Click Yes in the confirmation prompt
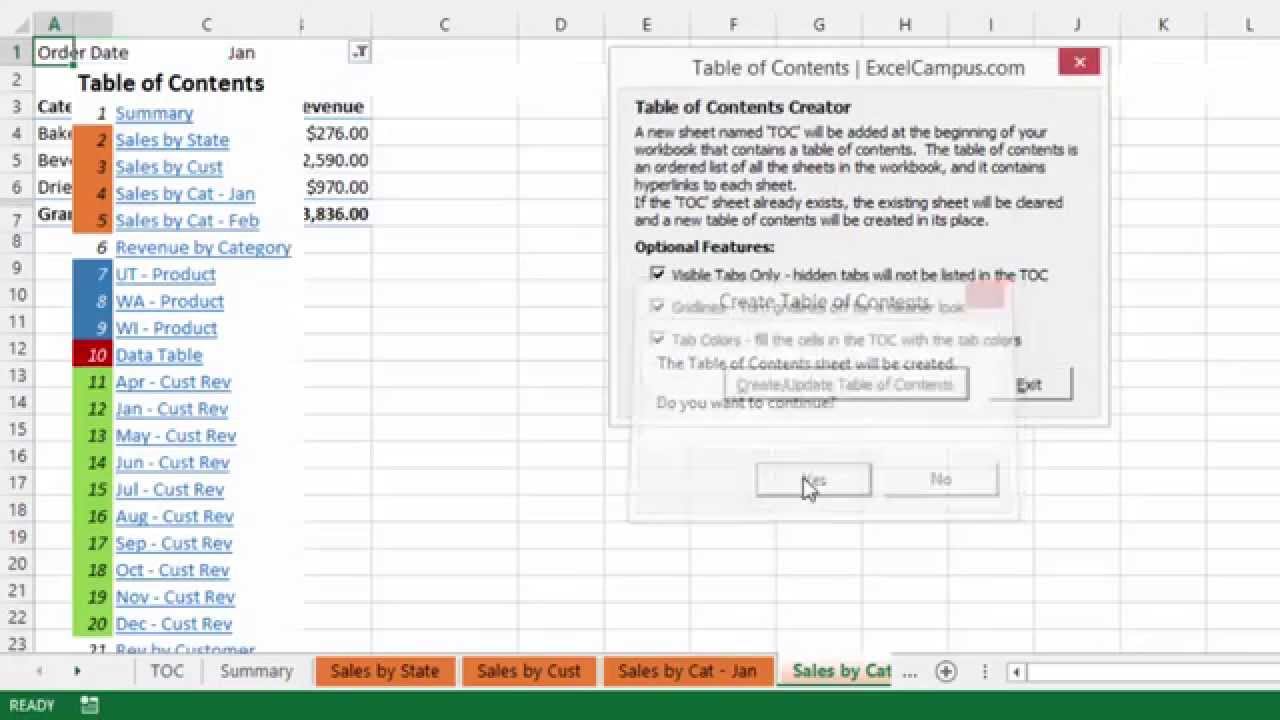The image size is (1280, 720). click(x=813, y=480)
